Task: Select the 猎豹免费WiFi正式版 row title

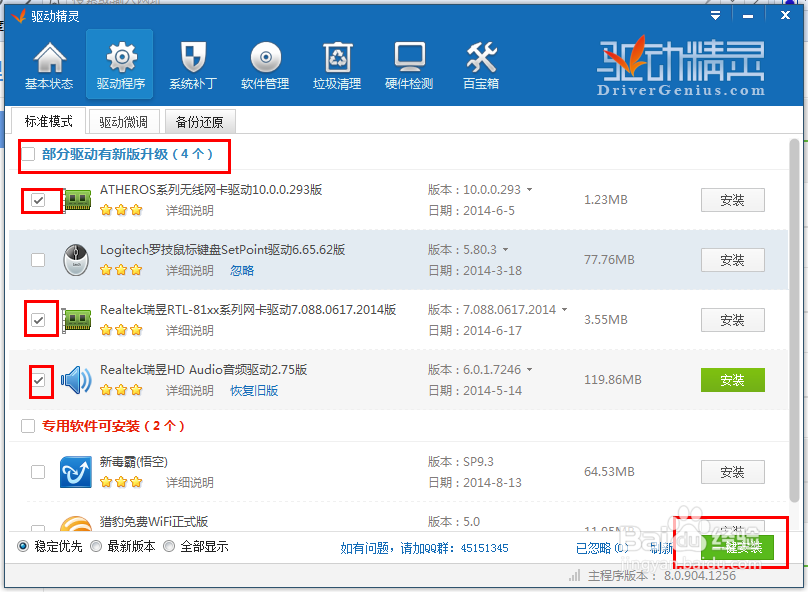Action: tap(154, 521)
